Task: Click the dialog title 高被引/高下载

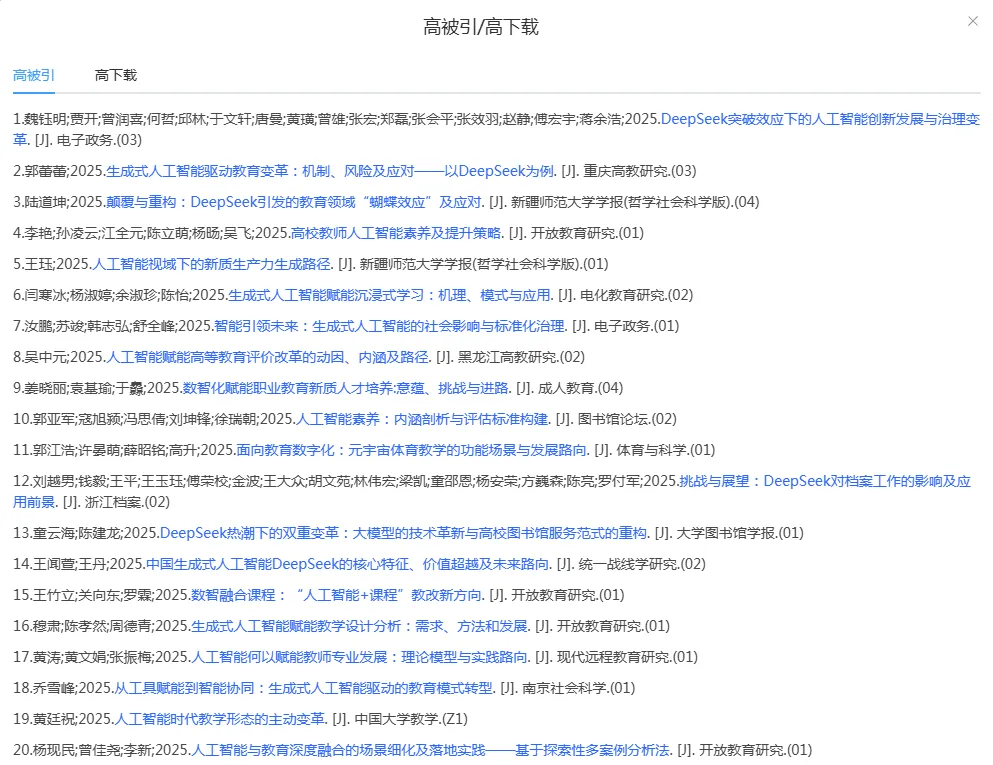Action: click(481, 27)
